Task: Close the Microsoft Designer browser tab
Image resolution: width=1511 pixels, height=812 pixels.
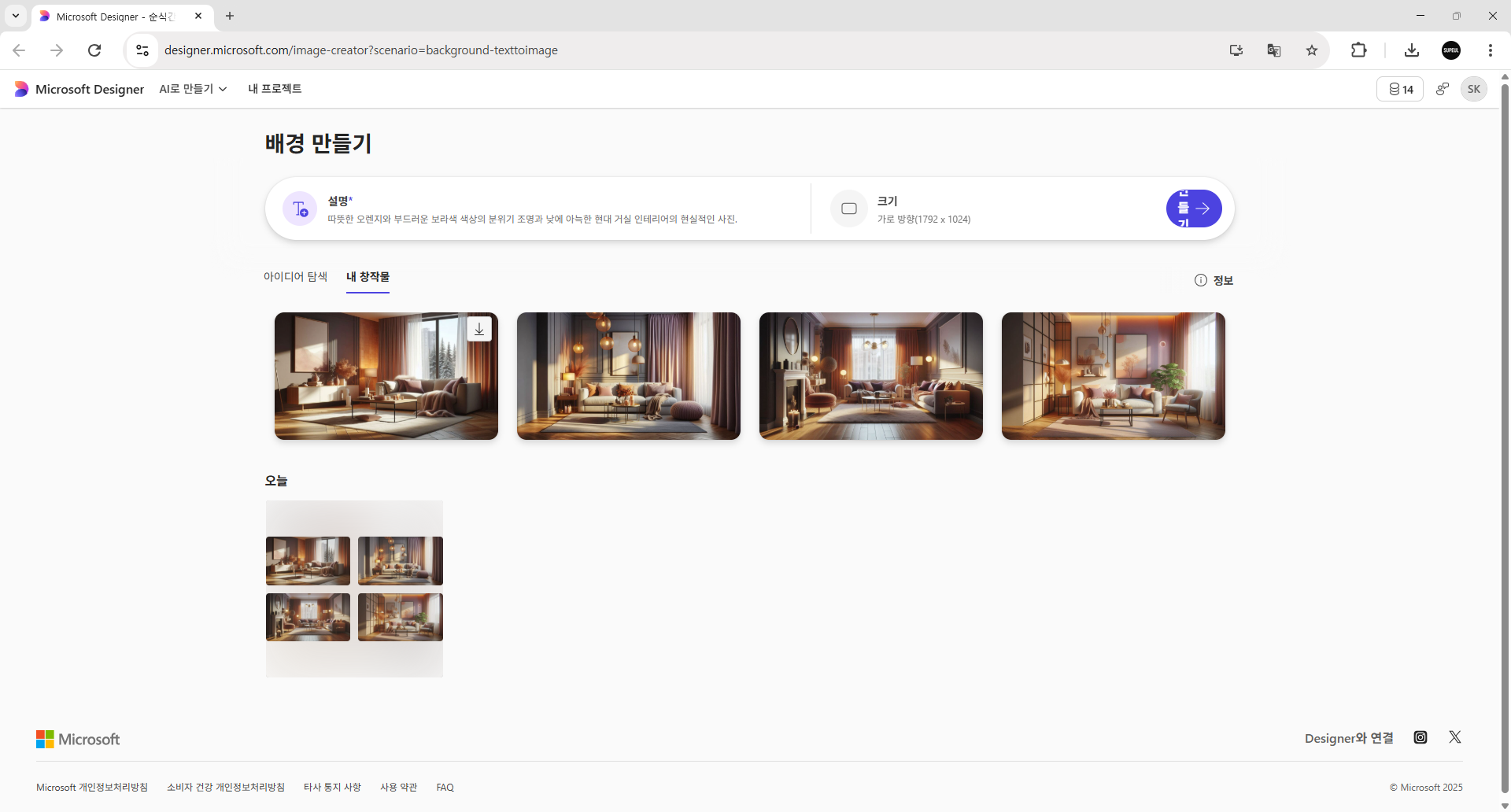Action: click(198, 16)
